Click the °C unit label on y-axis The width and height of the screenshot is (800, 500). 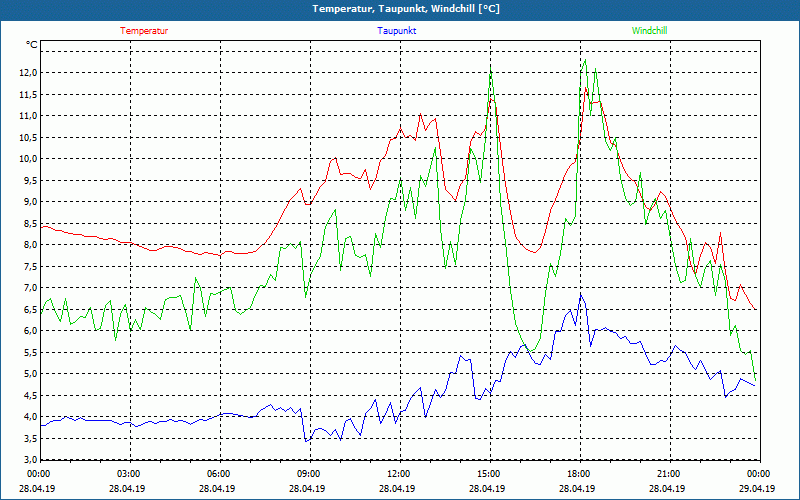click(x=32, y=45)
